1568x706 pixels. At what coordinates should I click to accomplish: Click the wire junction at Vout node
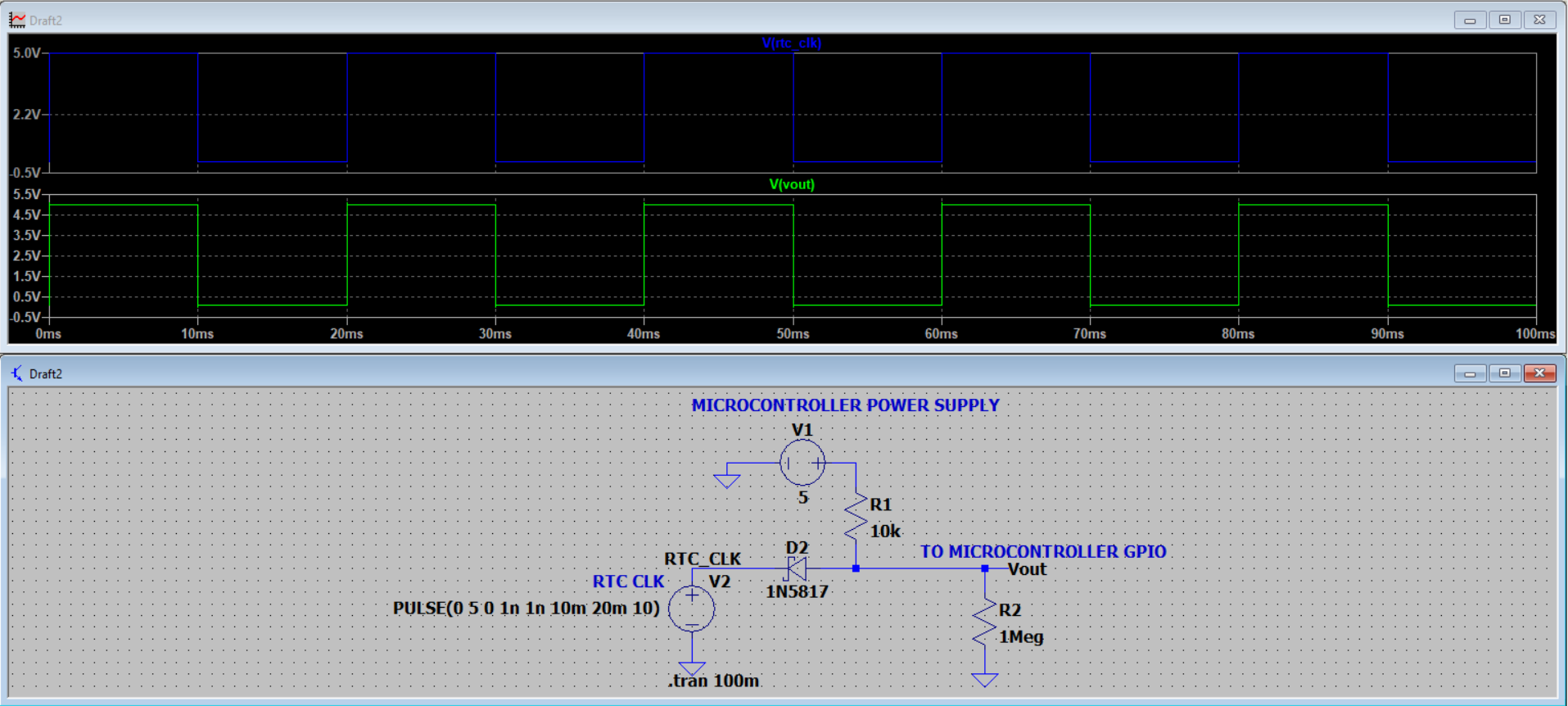click(x=984, y=568)
